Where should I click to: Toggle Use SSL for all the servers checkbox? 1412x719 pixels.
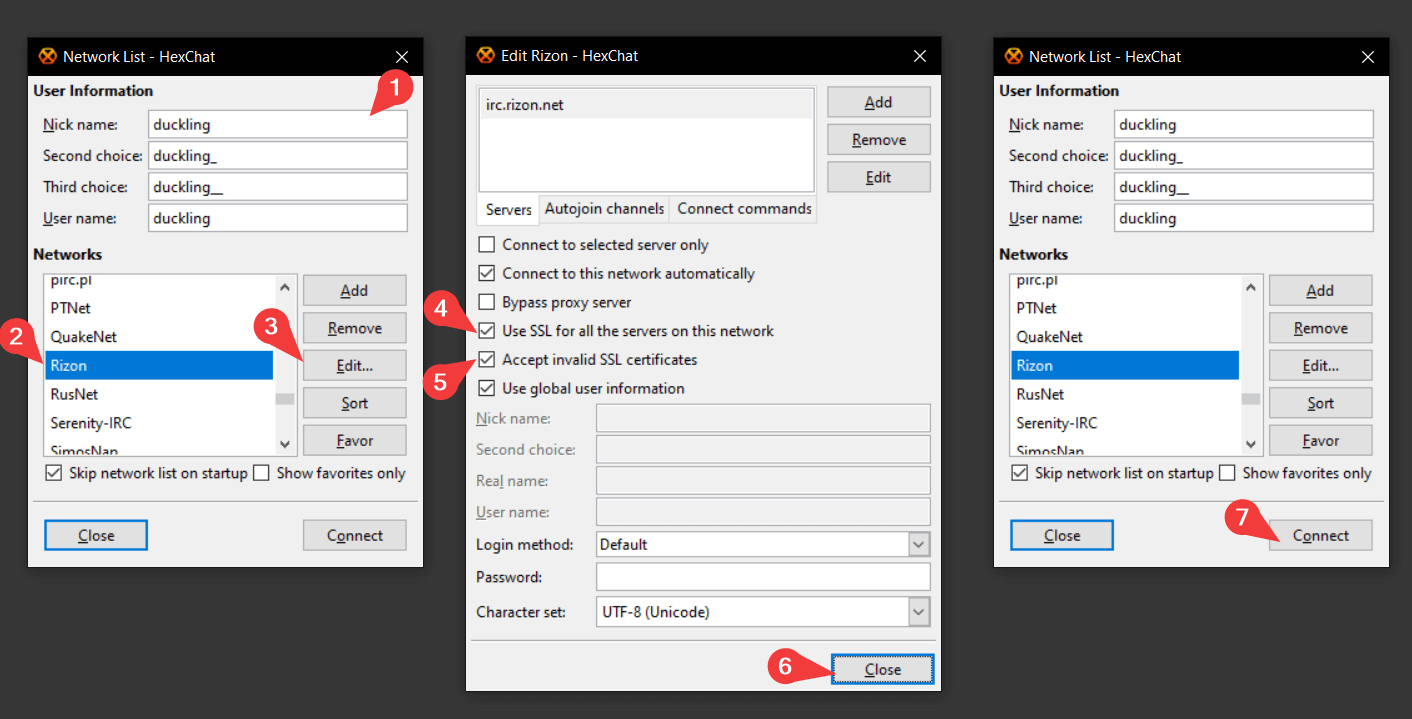(x=487, y=331)
